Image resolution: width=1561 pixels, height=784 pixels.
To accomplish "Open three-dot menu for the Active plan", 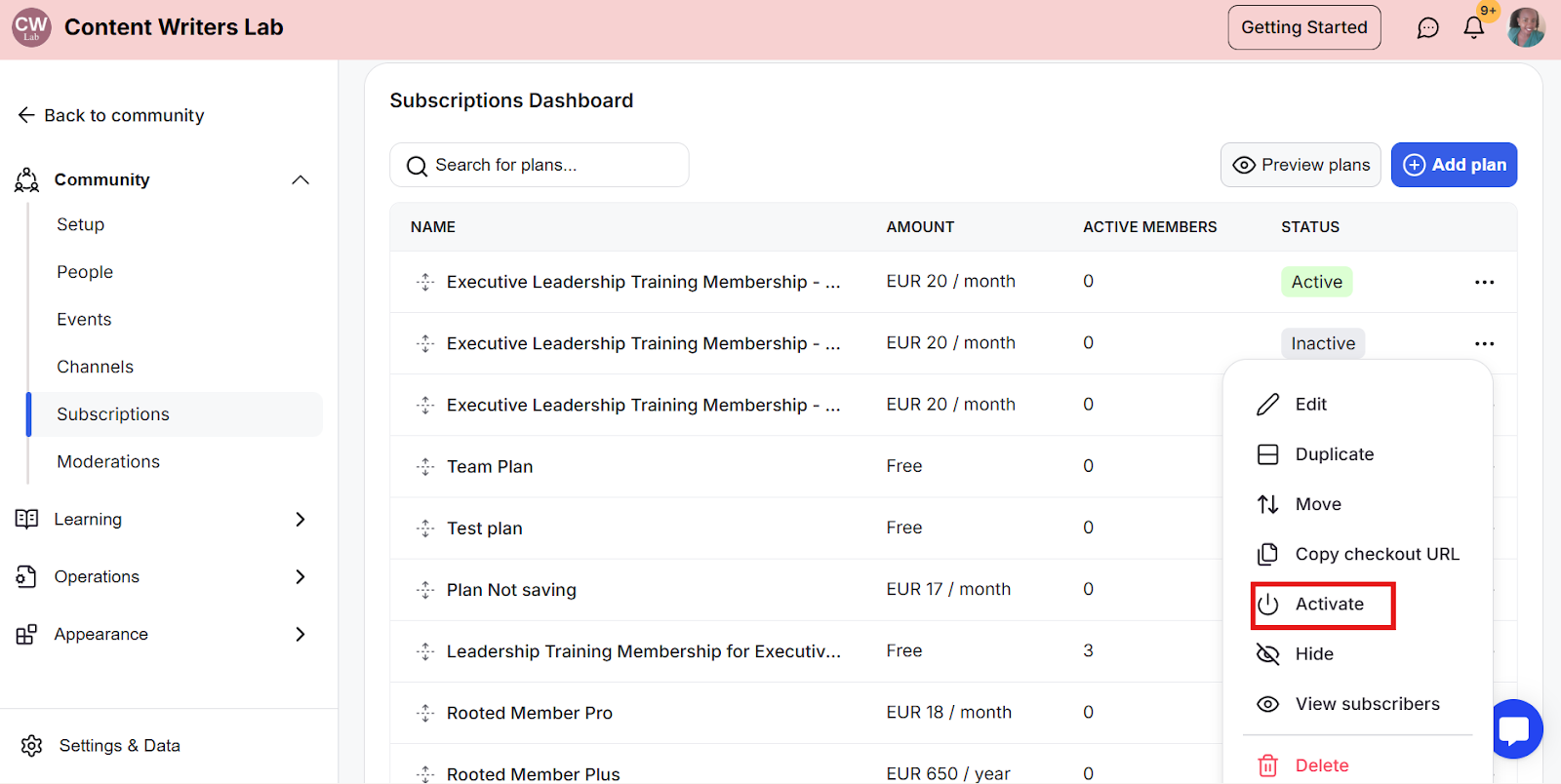I will (1484, 282).
